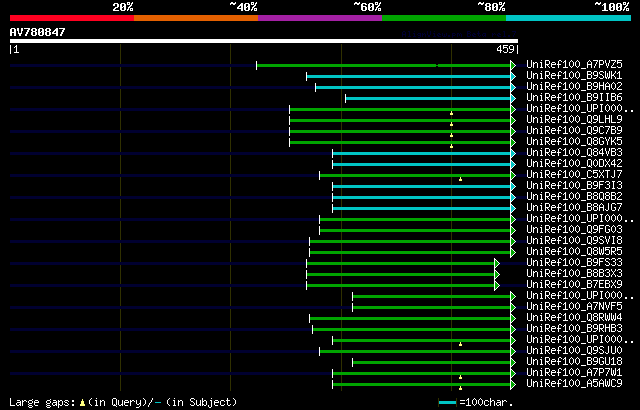
Task: Click the red 20% identity legend segment
Action: coord(72,18)
